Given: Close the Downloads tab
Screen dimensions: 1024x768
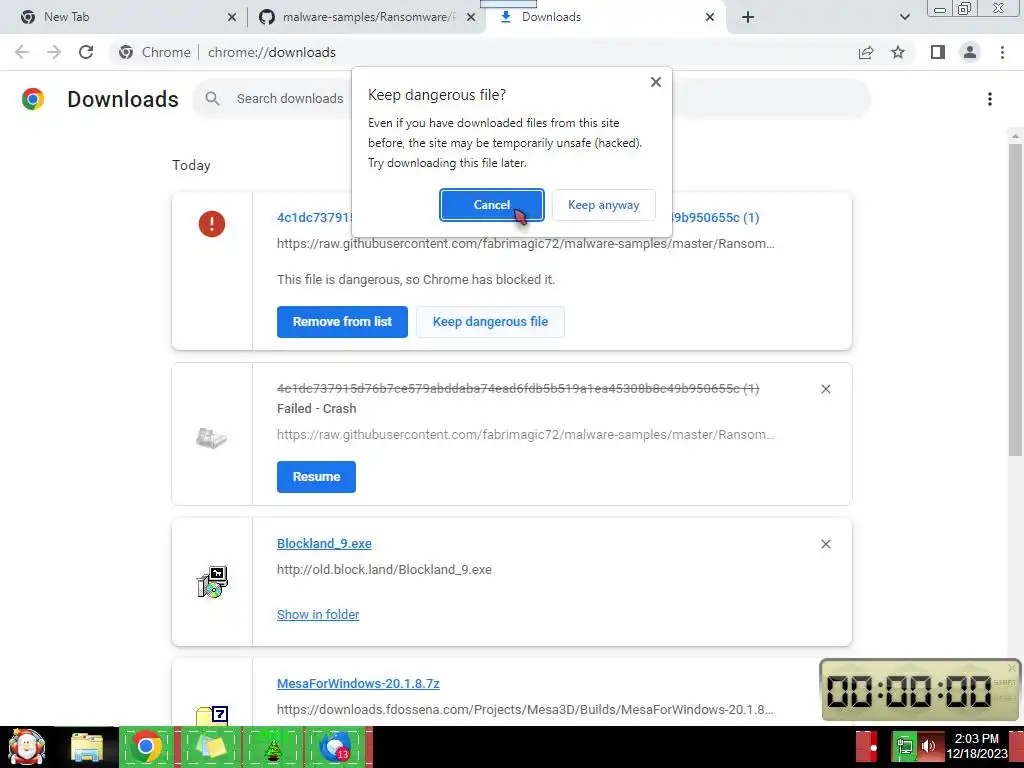Looking at the screenshot, I should [x=710, y=17].
